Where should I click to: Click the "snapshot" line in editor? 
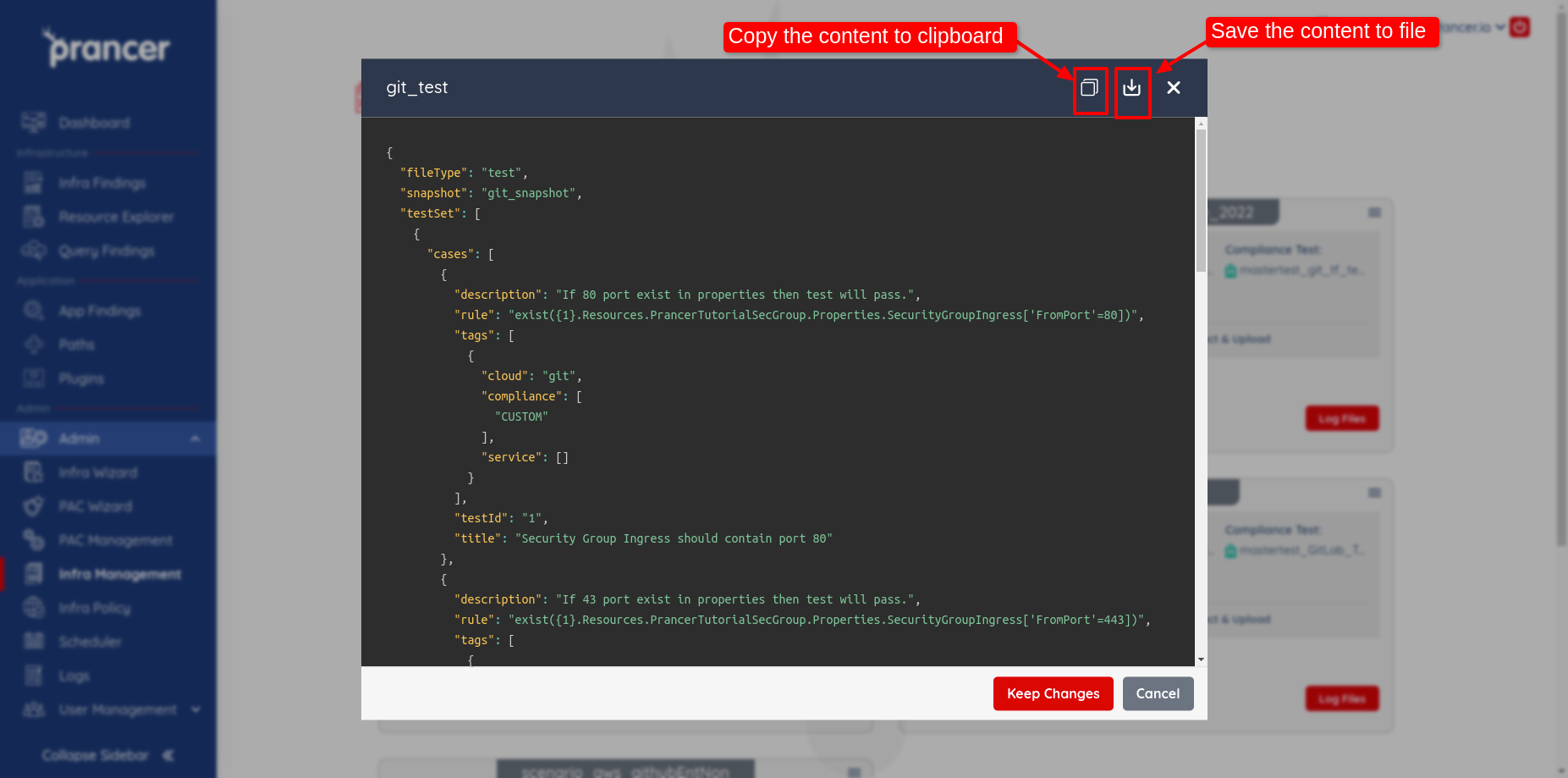[491, 193]
